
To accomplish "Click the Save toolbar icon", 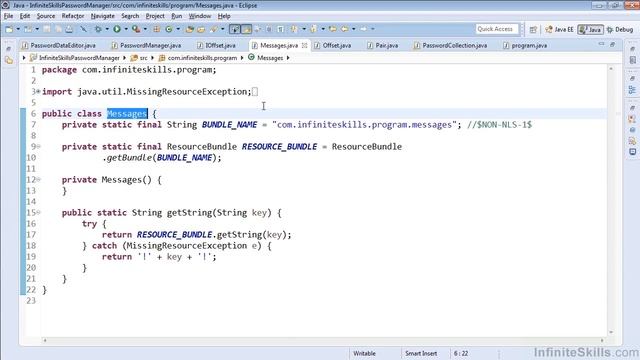I will [47, 29].
